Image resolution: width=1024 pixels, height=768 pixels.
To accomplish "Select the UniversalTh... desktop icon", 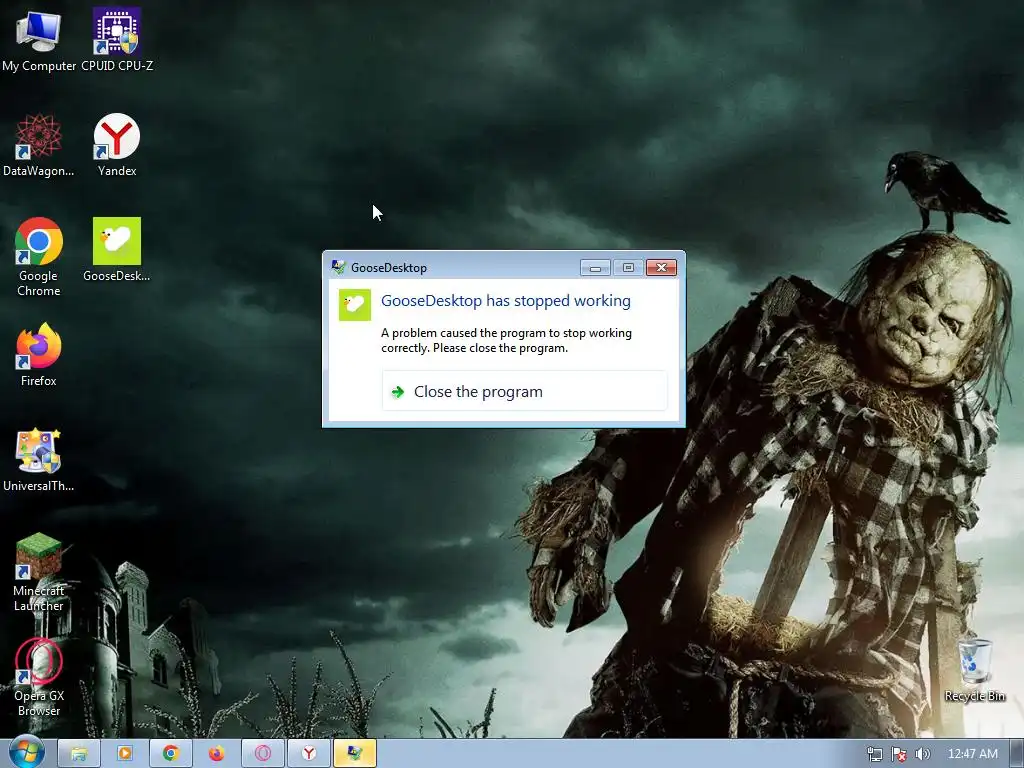I will (39, 460).
